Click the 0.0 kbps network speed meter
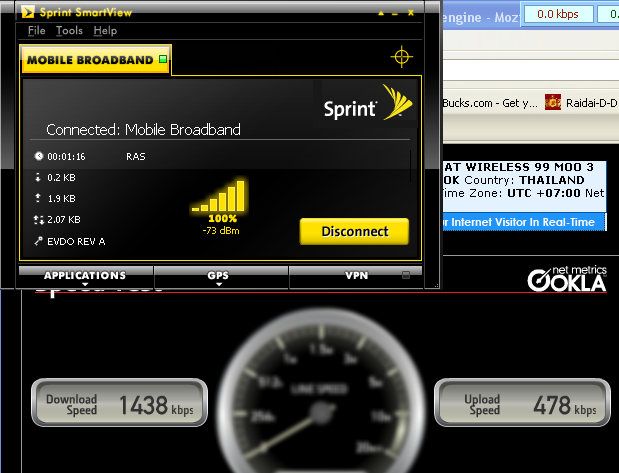Screen dimensions: 619x473 [x=557, y=14]
